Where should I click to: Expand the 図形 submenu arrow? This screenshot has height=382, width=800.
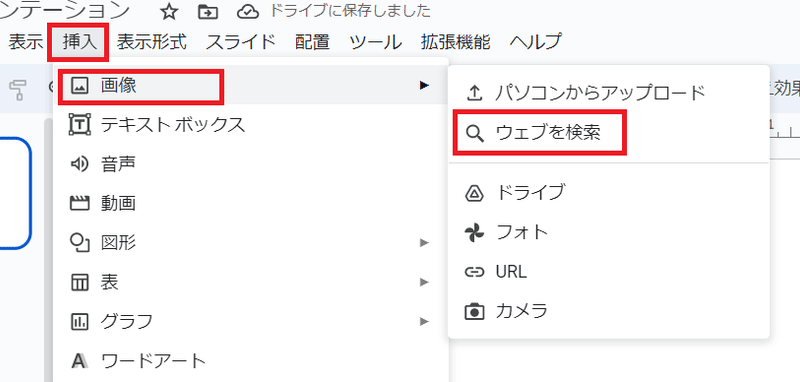[x=424, y=243]
